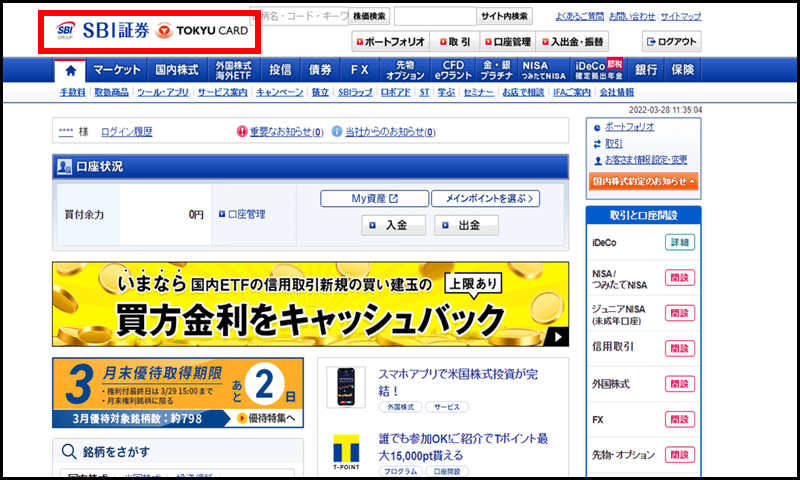The image size is (800, 480).
Task: Click 開設 for NISA/つみたてNISA
Action: tap(680, 278)
